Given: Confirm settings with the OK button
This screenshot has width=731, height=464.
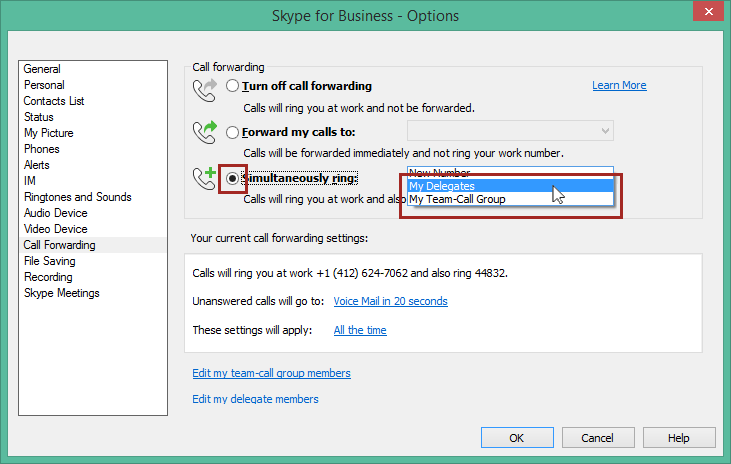Looking at the screenshot, I should [517, 438].
